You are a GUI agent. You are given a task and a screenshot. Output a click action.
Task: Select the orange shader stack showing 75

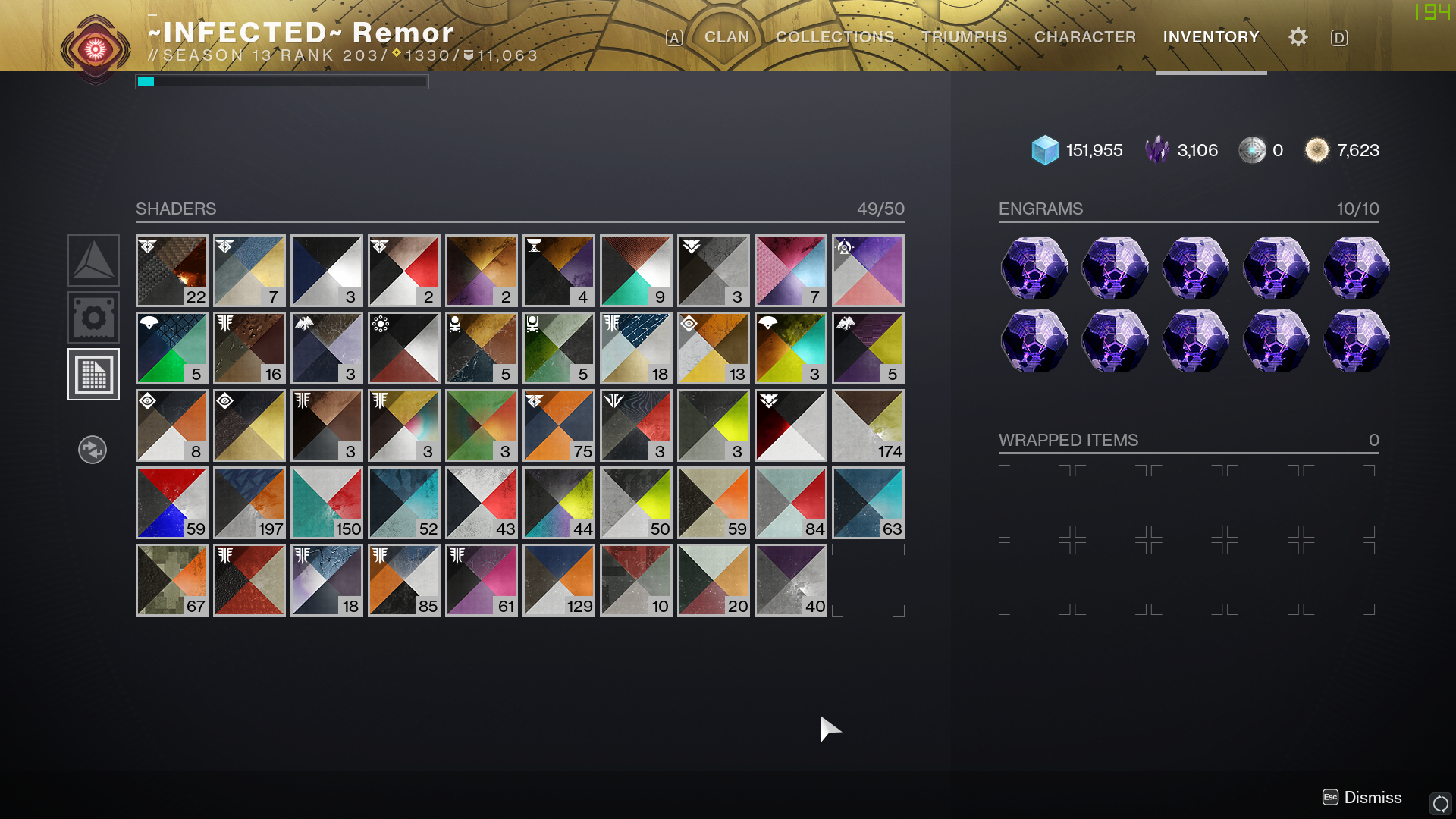point(559,425)
